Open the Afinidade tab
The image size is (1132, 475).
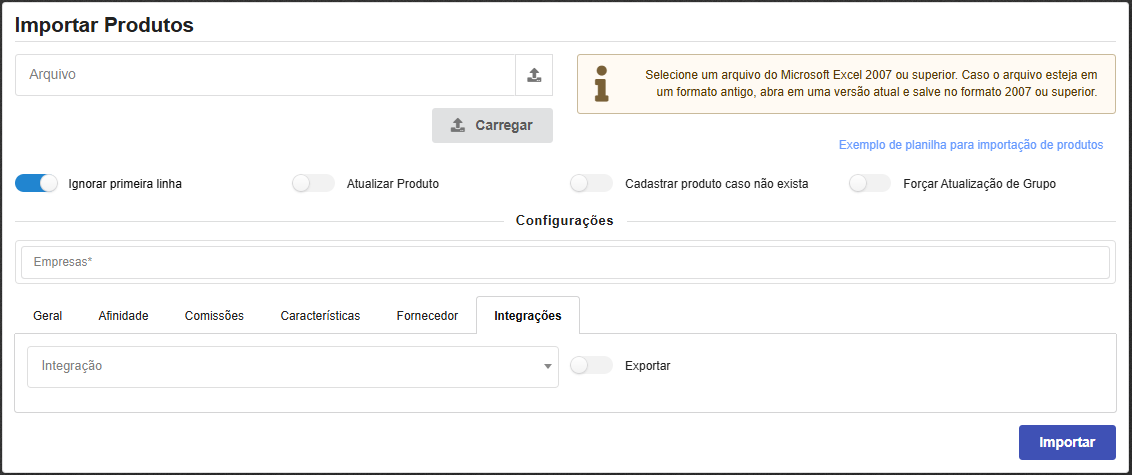123,315
